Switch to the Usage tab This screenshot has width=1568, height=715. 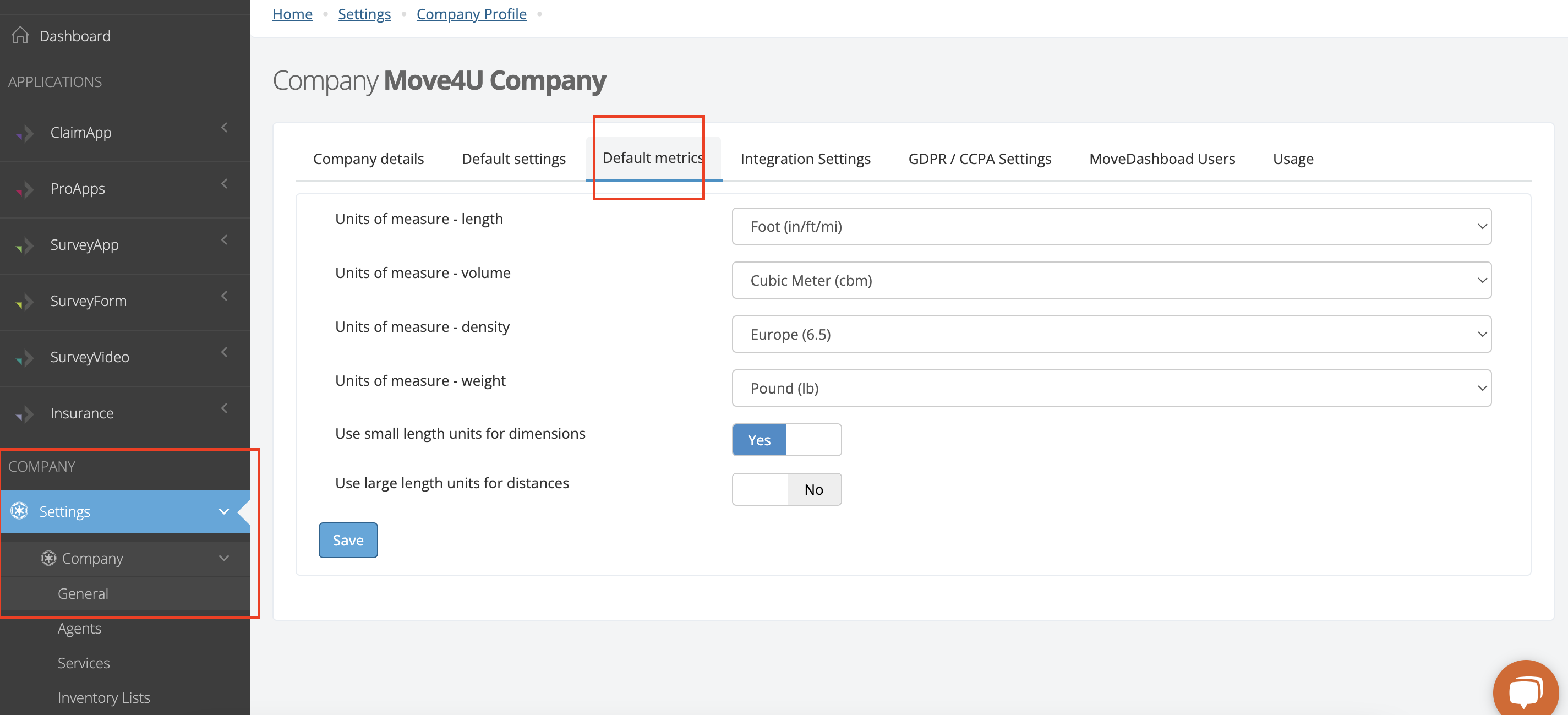[x=1293, y=159]
